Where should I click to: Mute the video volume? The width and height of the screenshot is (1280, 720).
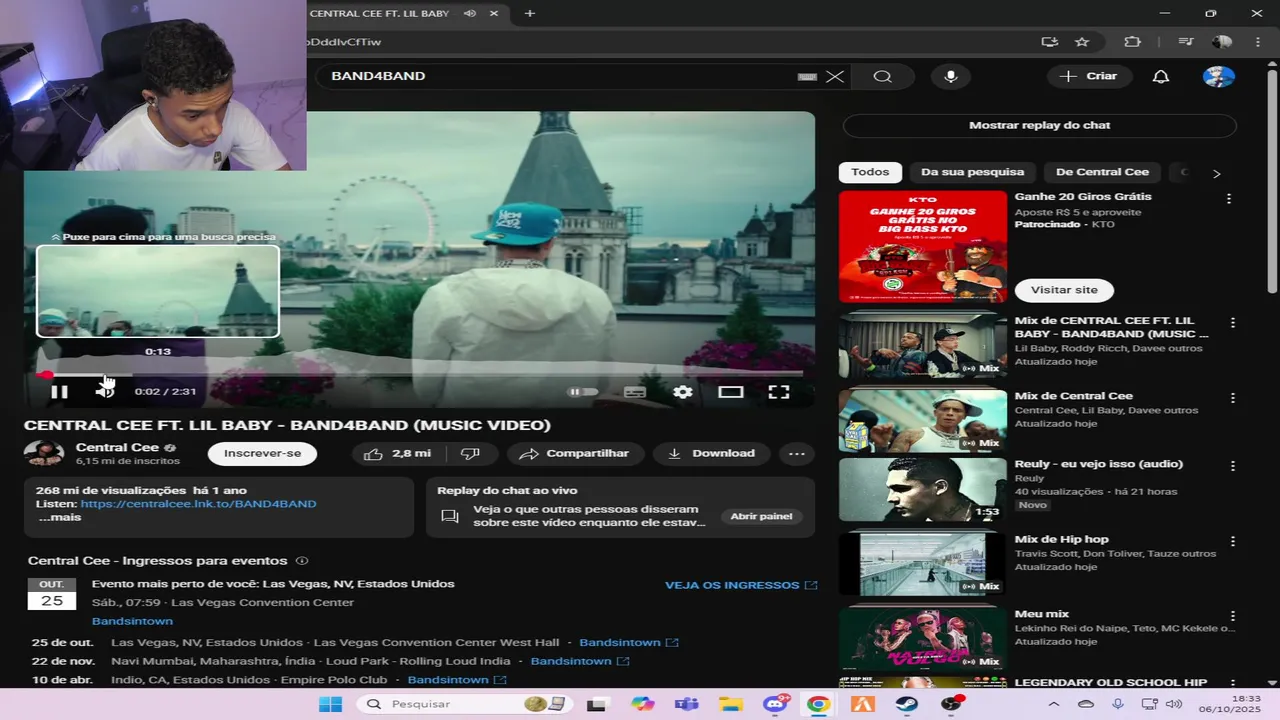coord(104,392)
